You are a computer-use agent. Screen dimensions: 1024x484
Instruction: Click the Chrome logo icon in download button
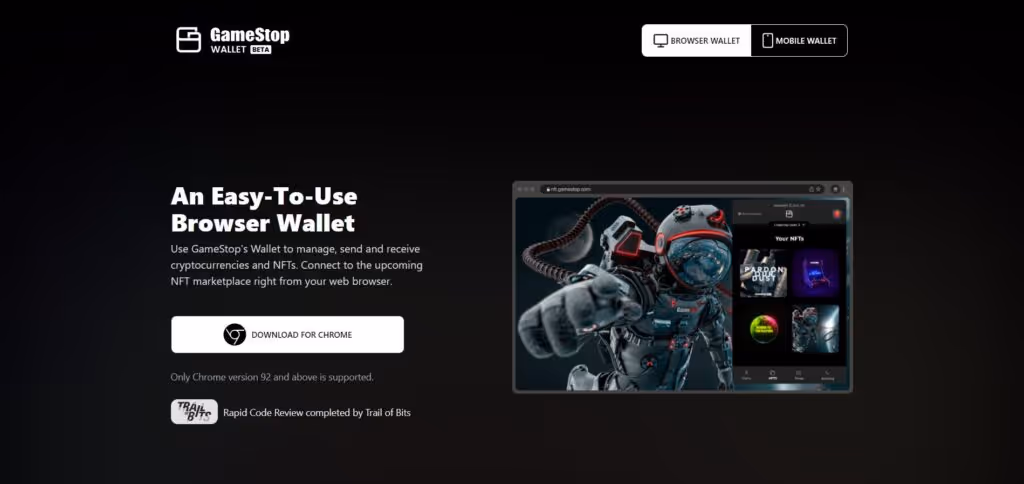pyautogui.click(x=234, y=334)
